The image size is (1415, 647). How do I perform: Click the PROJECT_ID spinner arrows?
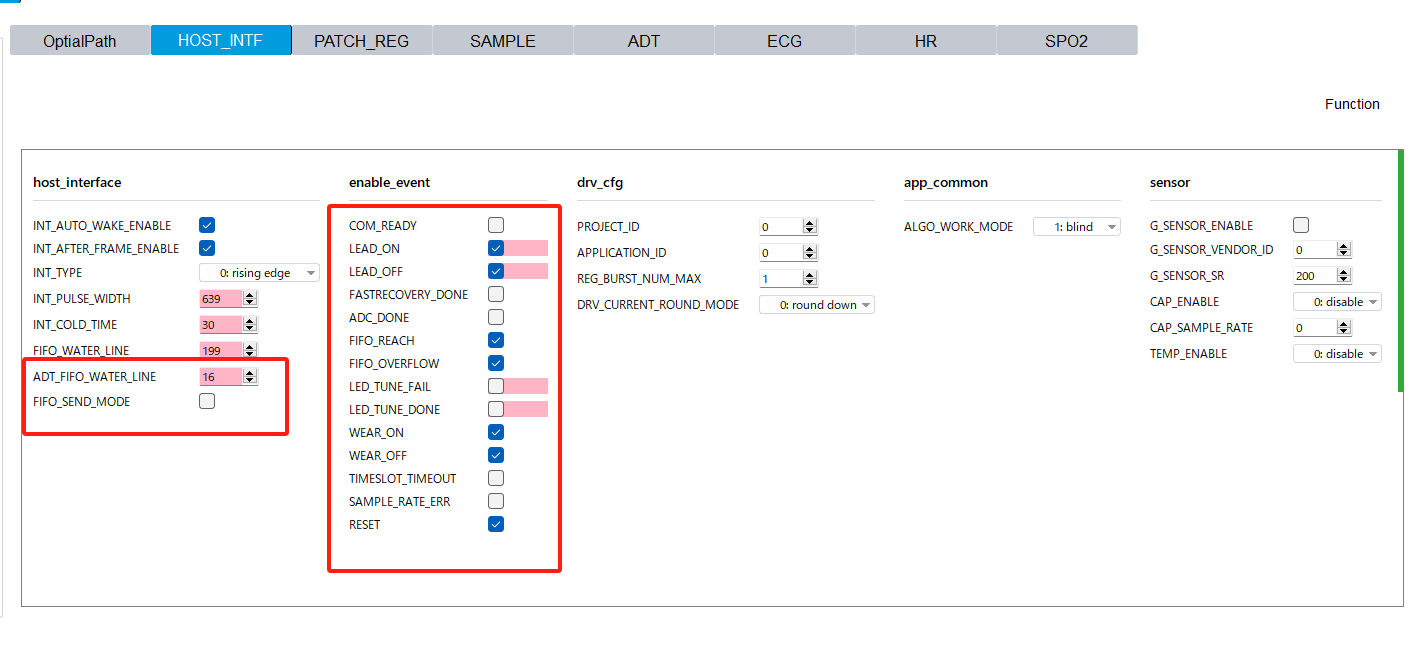pos(810,227)
